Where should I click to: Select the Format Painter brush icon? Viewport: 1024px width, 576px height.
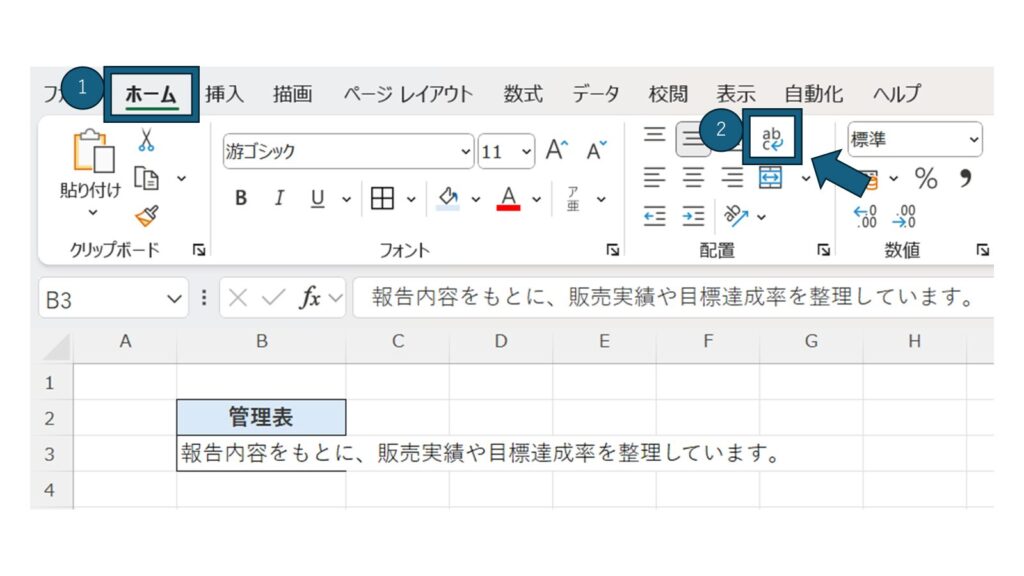(x=147, y=214)
